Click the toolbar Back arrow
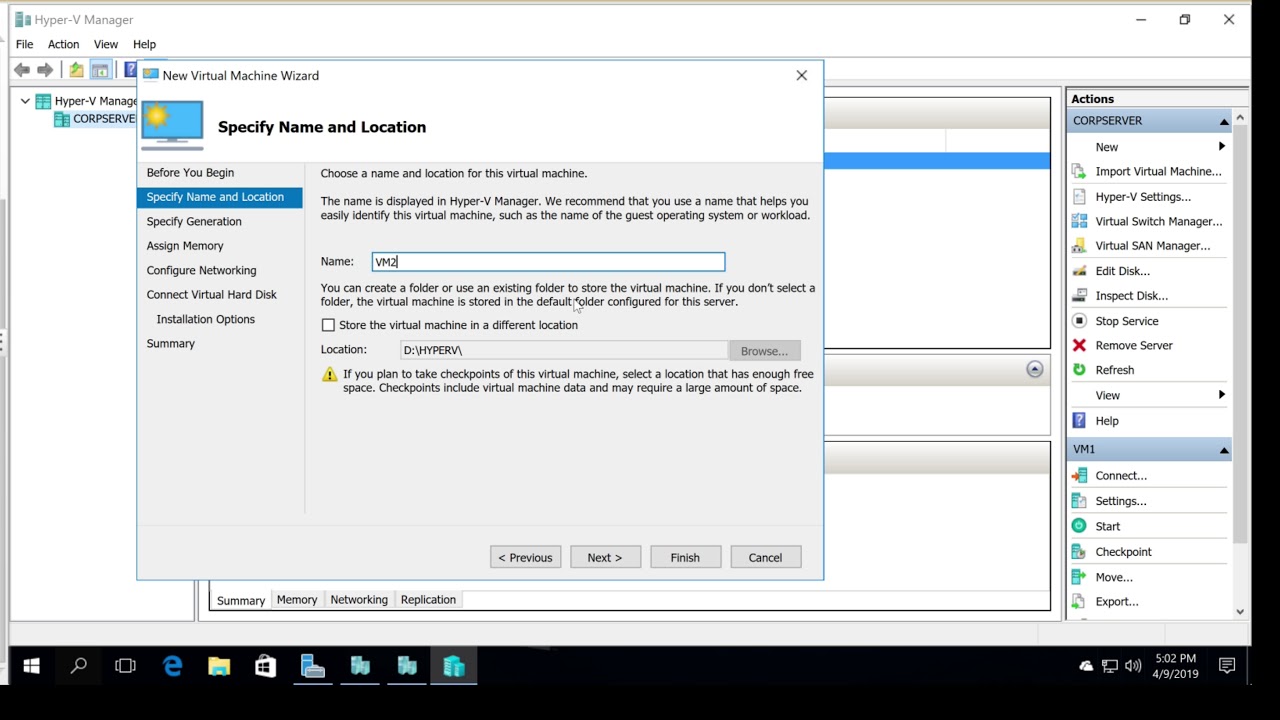Image resolution: width=1280 pixels, height=720 pixels. tap(22, 70)
